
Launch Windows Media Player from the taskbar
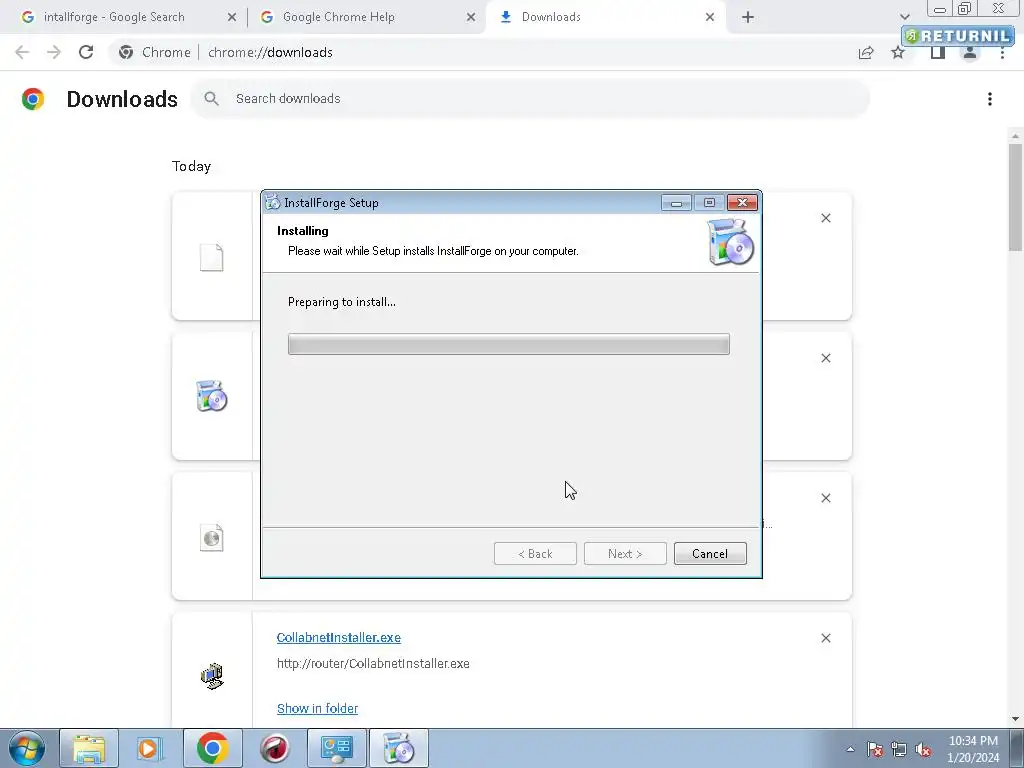click(149, 748)
